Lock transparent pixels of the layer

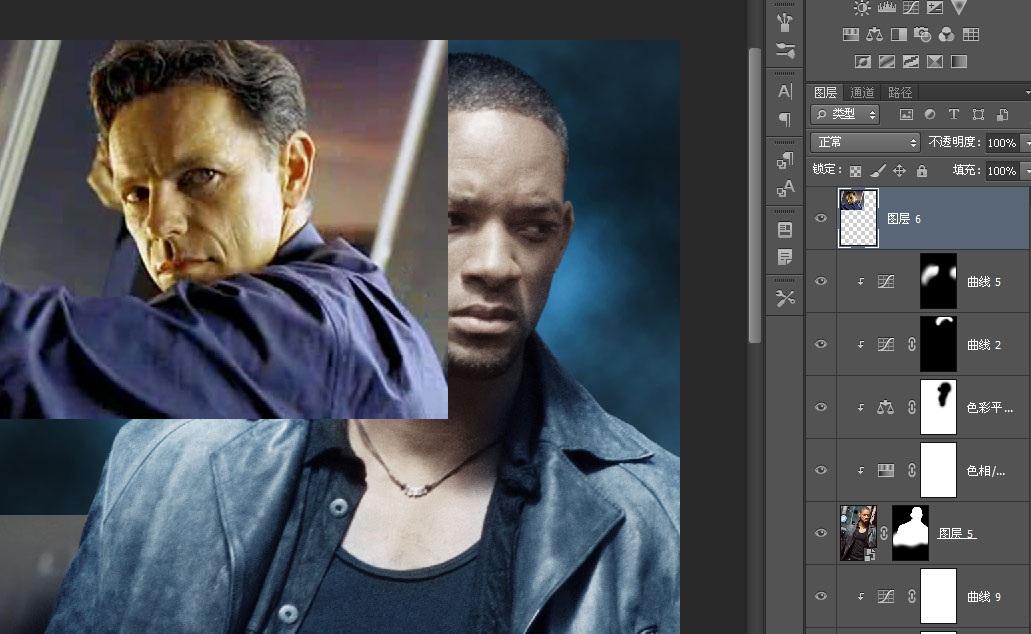(855, 171)
